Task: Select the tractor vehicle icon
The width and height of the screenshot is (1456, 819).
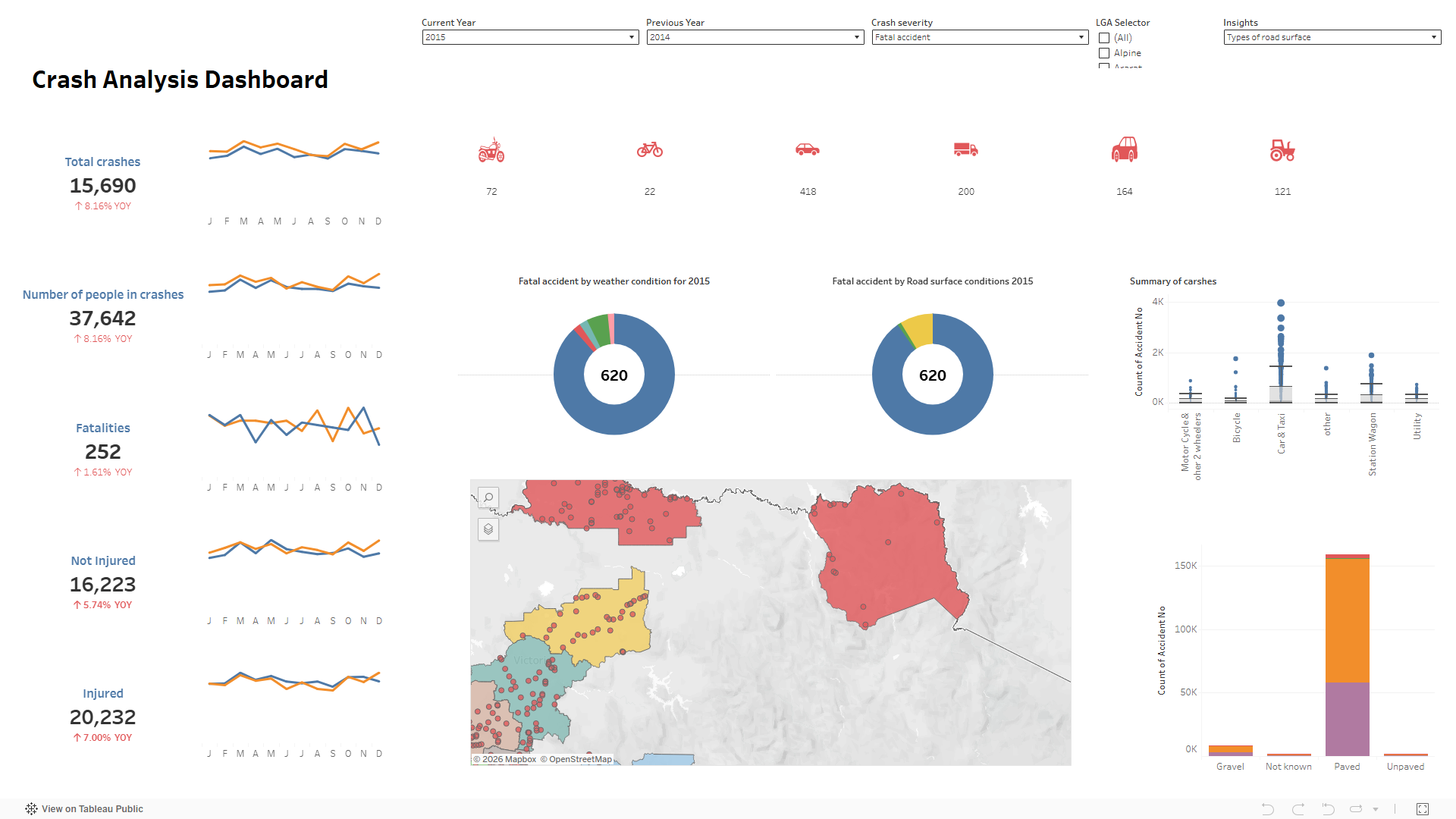Action: (x=1282, y=150)
